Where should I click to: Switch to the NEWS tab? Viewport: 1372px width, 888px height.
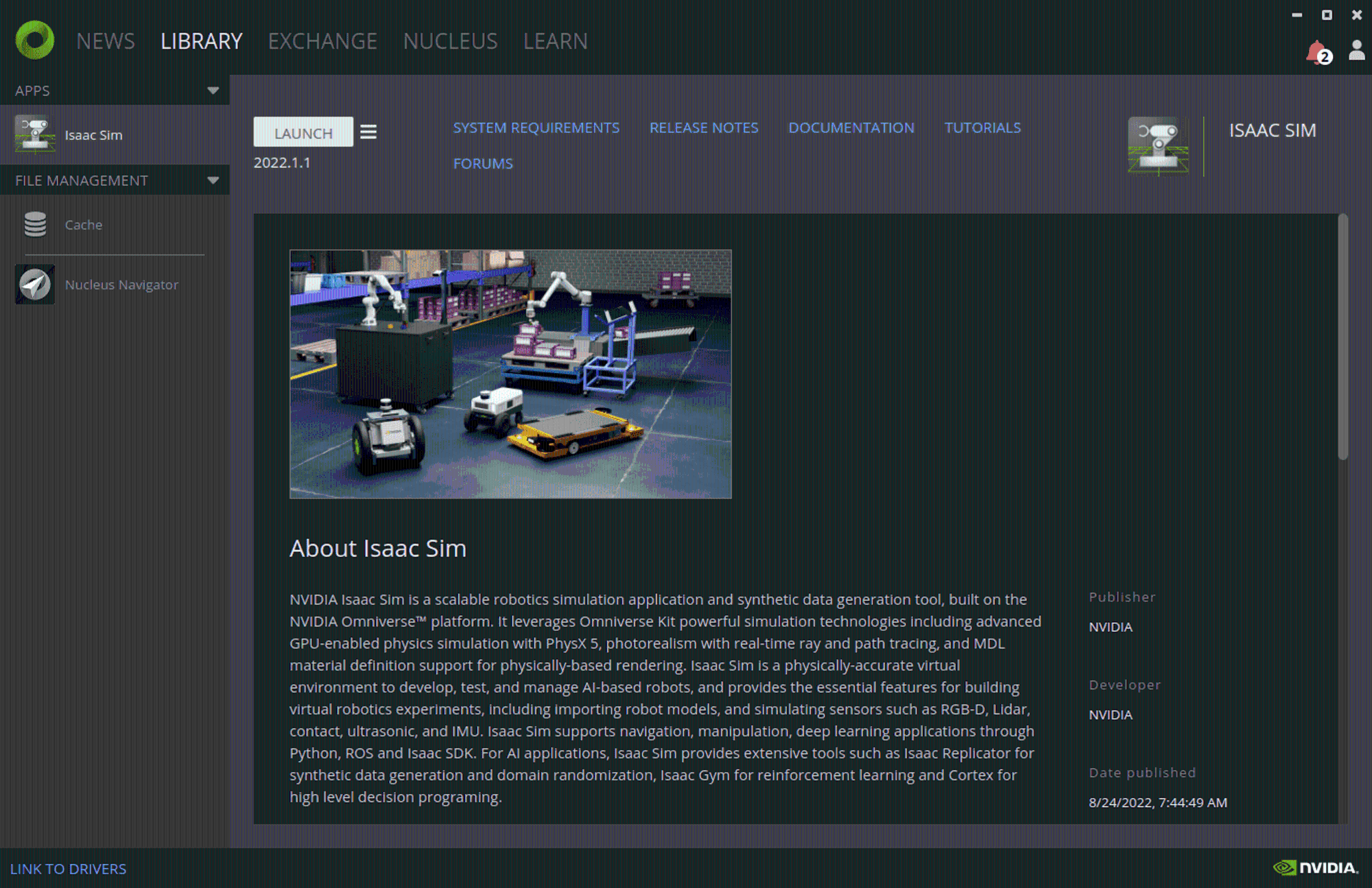click(x=106, y=41)
